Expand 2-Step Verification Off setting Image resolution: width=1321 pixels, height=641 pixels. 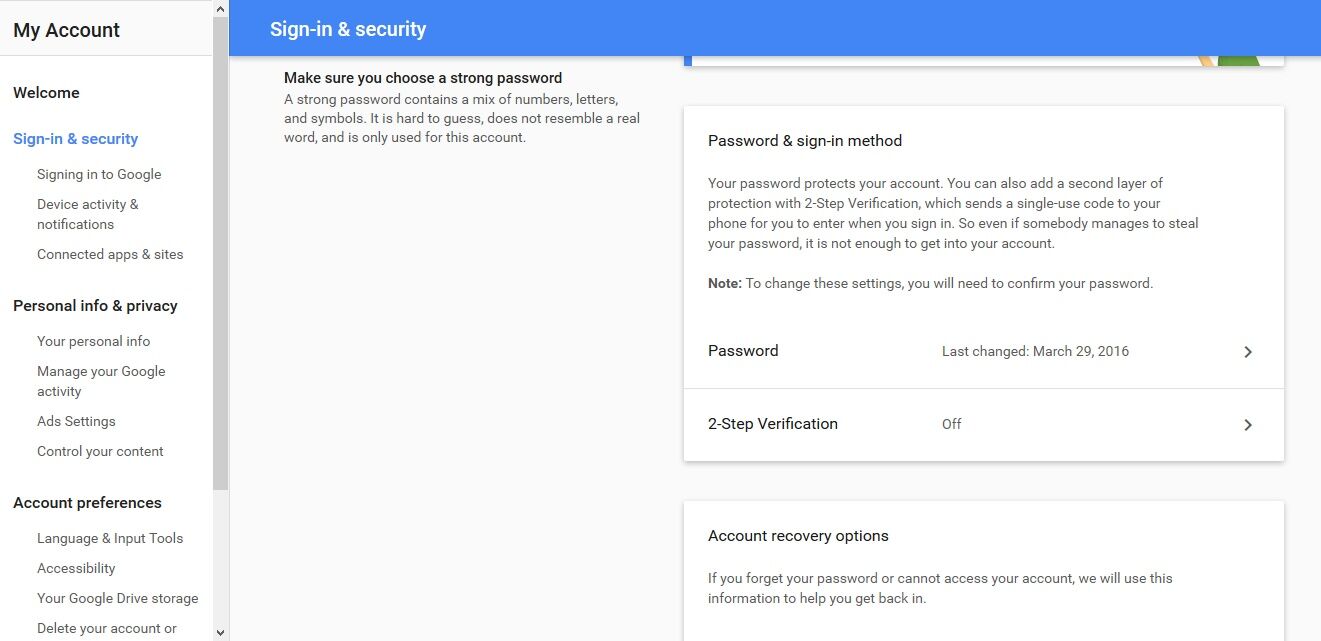pyautogui.click(x=983, y=425)
